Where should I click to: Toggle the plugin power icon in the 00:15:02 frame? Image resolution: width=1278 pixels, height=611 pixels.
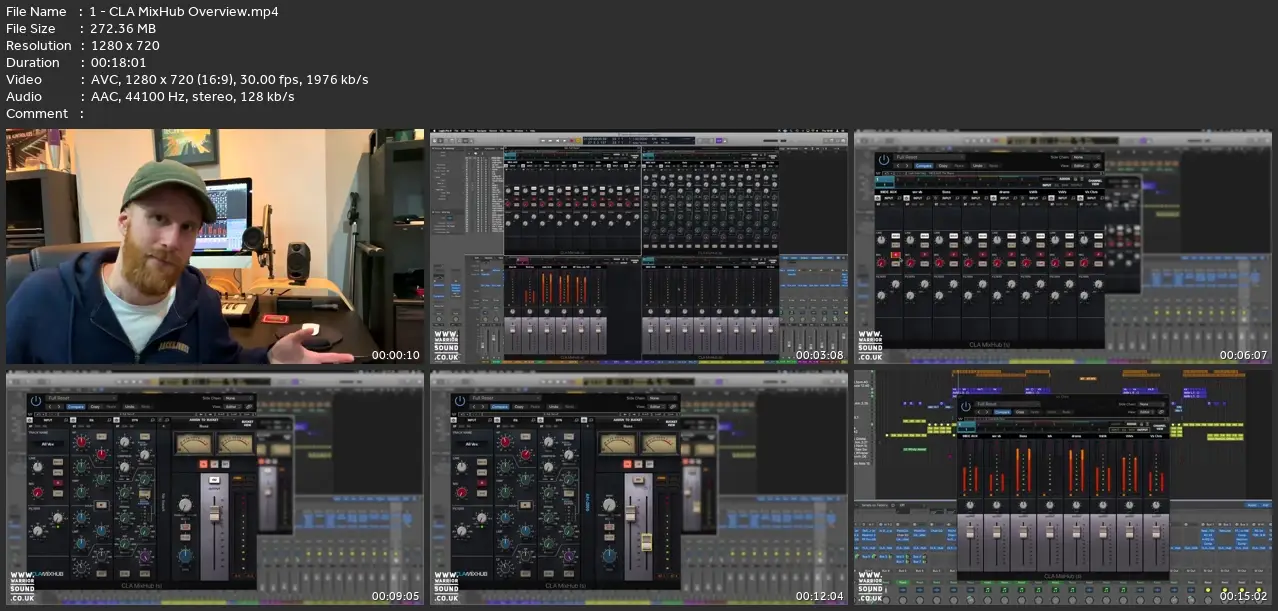click(x=966, y=405)
